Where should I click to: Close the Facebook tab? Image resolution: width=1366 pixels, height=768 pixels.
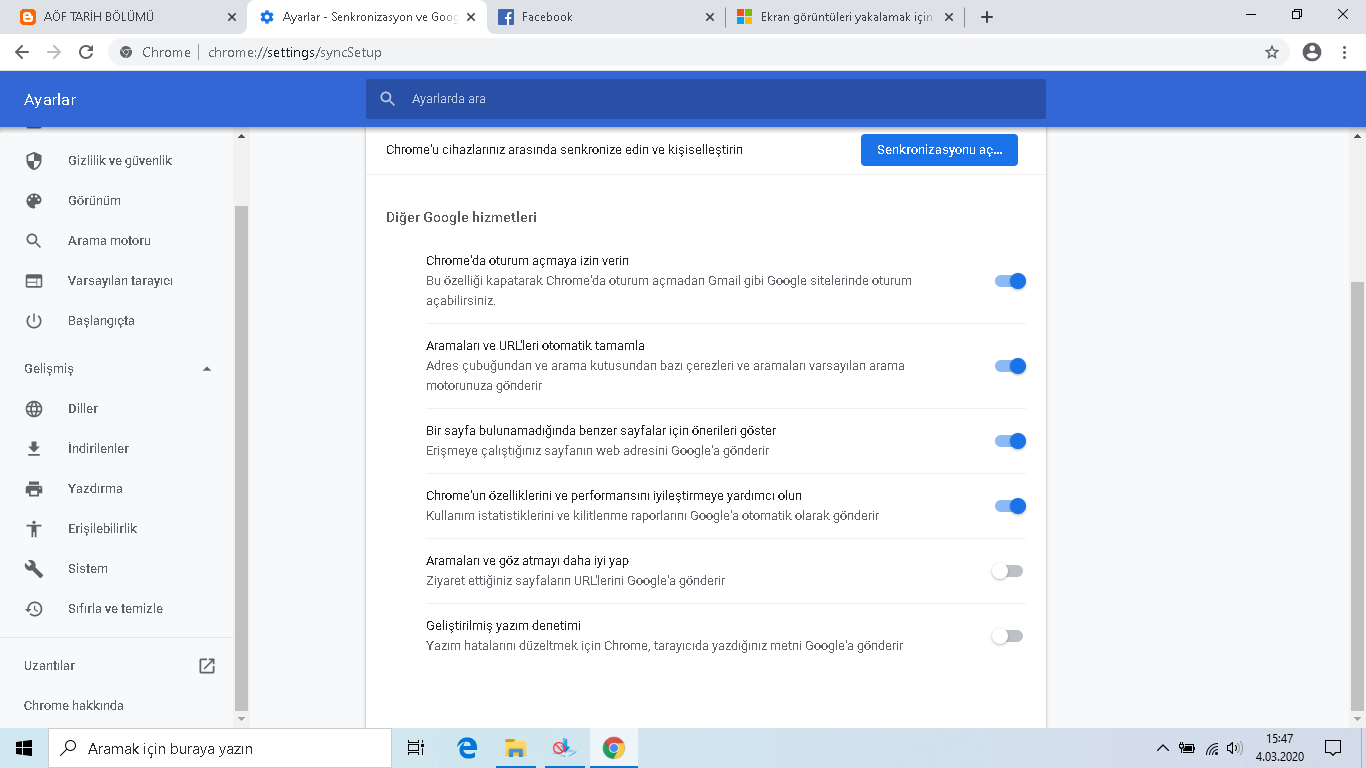click(x=709, y=17)
